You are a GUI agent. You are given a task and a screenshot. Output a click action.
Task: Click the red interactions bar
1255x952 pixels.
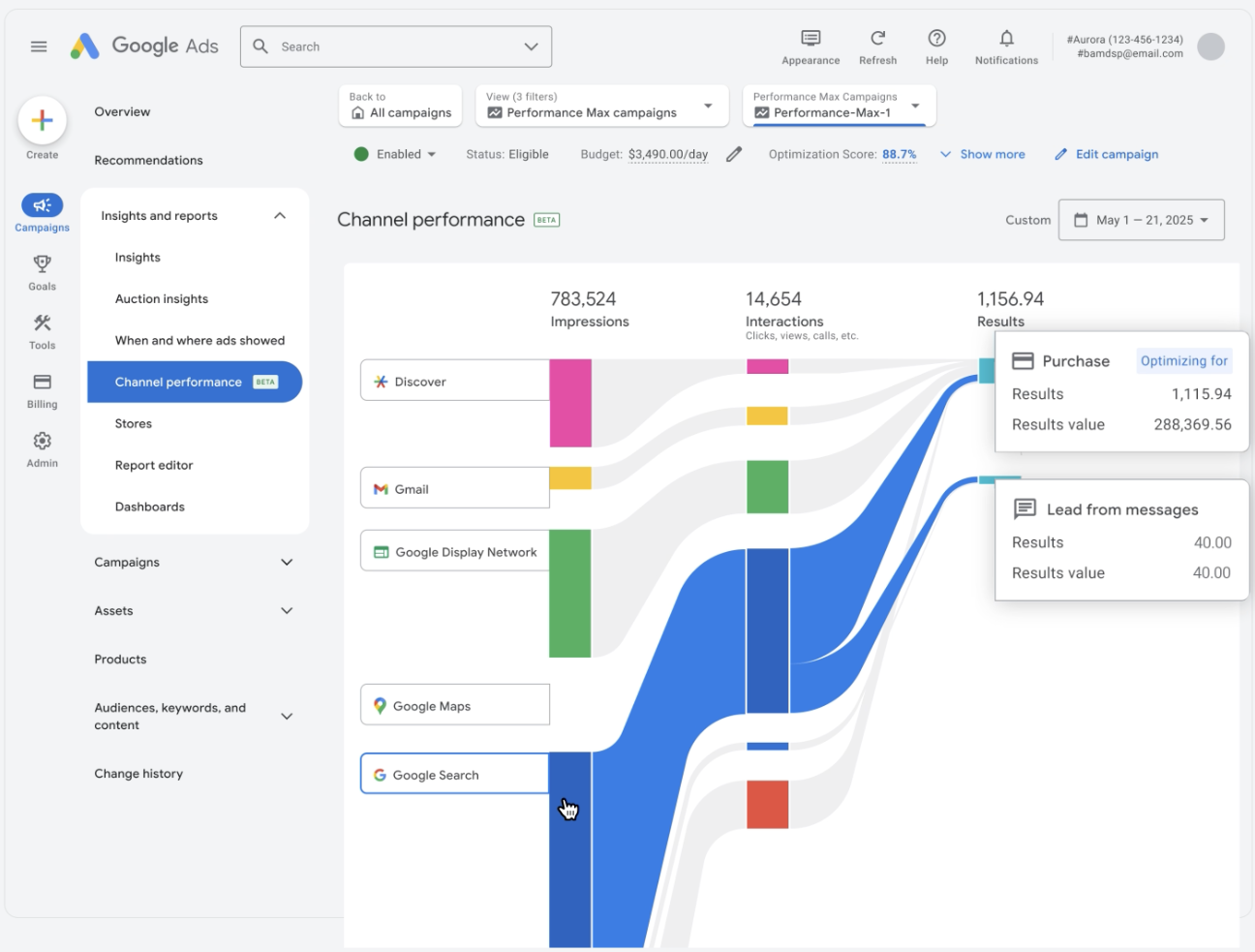click(x=768, y=805)
